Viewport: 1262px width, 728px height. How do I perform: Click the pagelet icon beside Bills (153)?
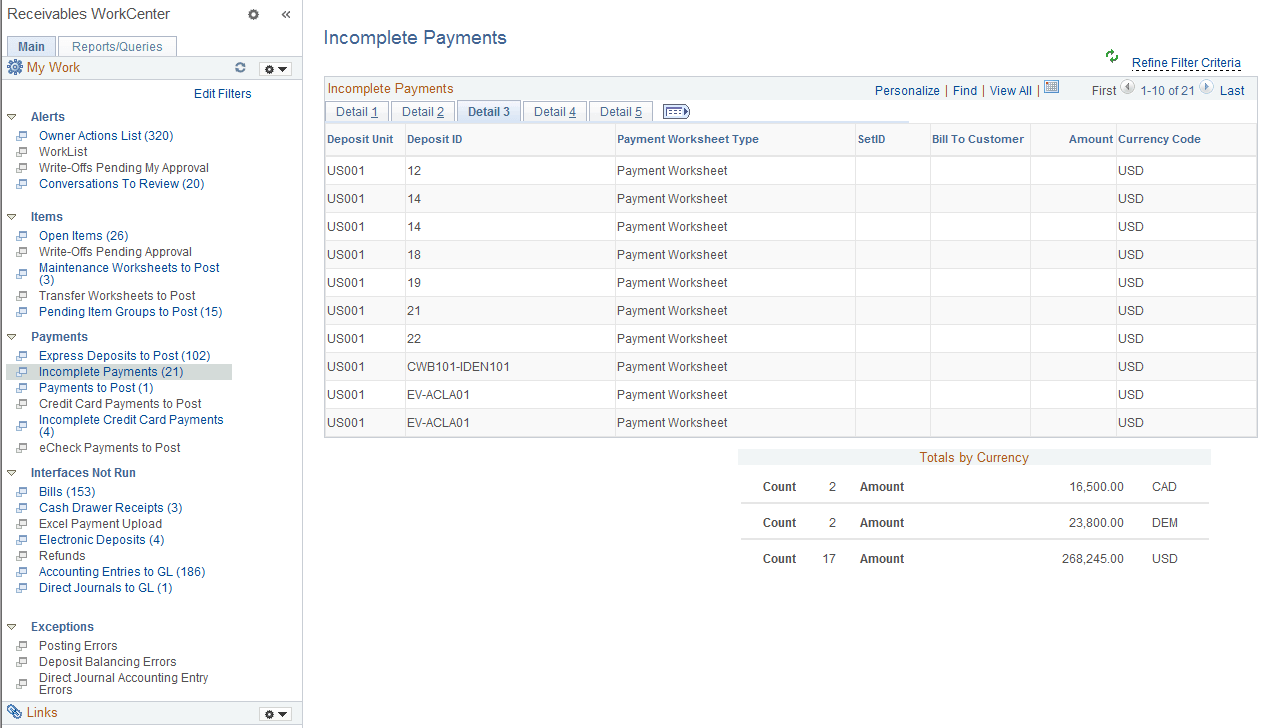pos(20,491)
